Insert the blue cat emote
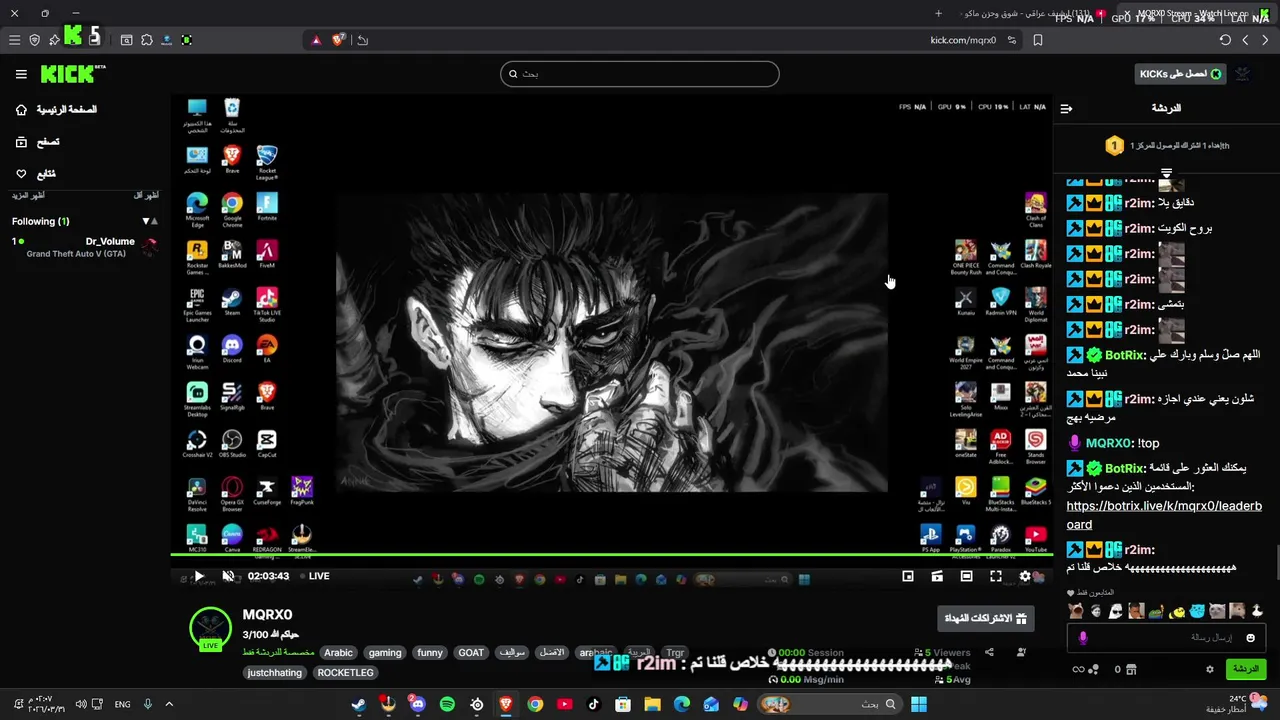Viewport: 1280px width, 720px height. coord(1197,611)
